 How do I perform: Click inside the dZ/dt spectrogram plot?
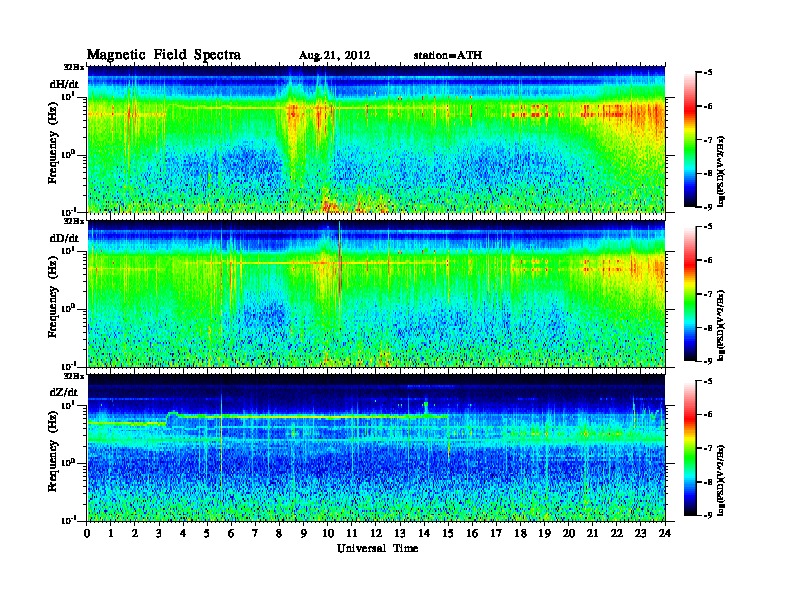376,448
